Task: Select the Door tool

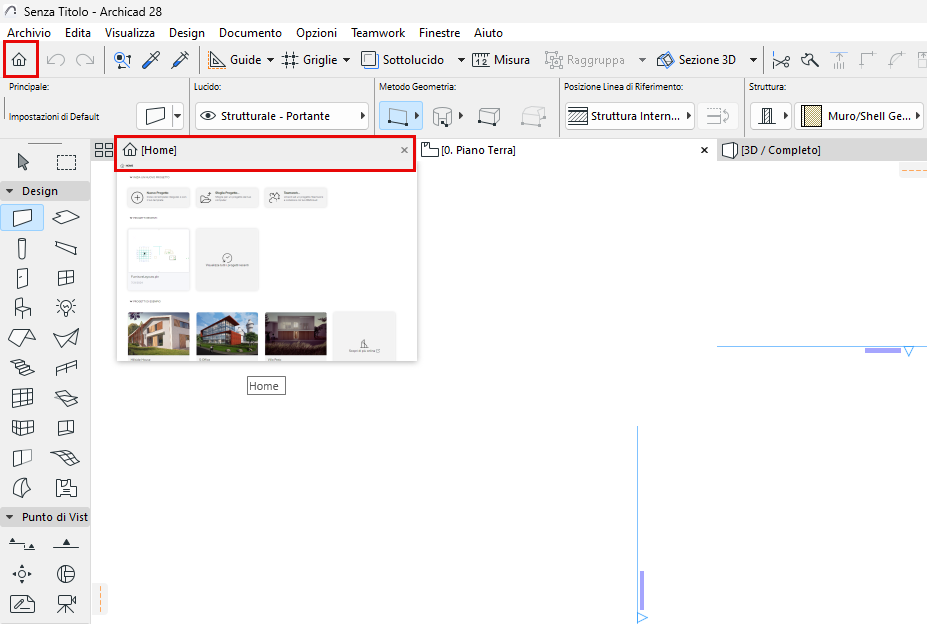Action: (x=22, y=278)
